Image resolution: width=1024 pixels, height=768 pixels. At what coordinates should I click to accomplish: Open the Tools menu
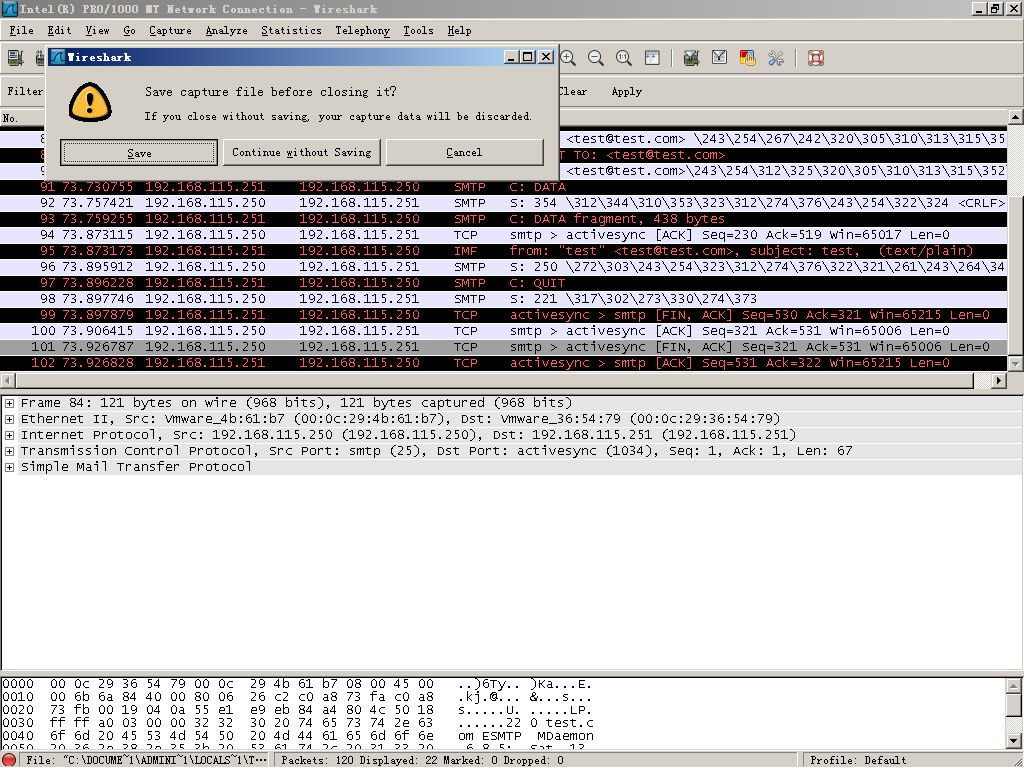tap(418, 30)
